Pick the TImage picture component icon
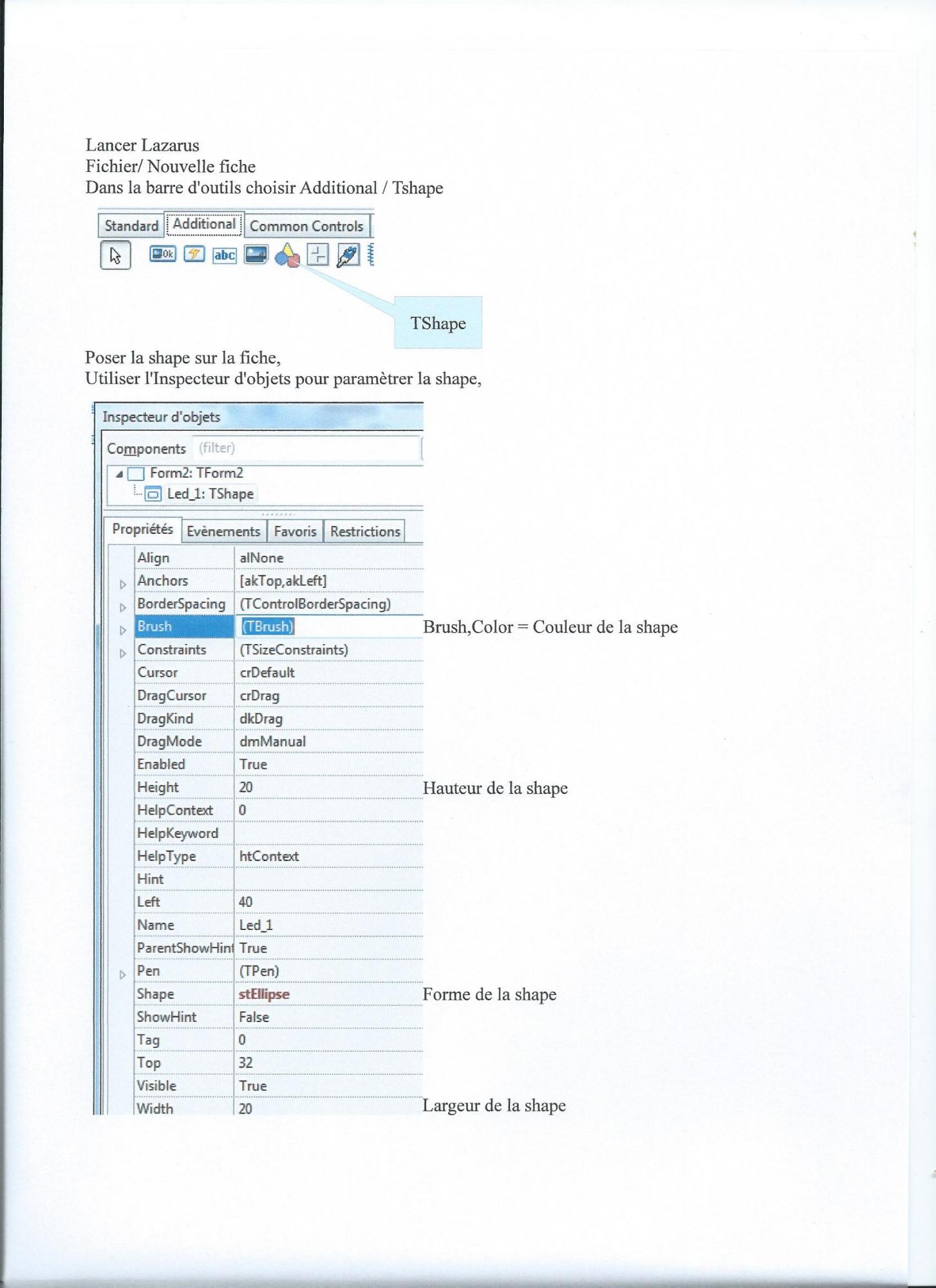The image size is (936, 1288). (x=256, y=255)
